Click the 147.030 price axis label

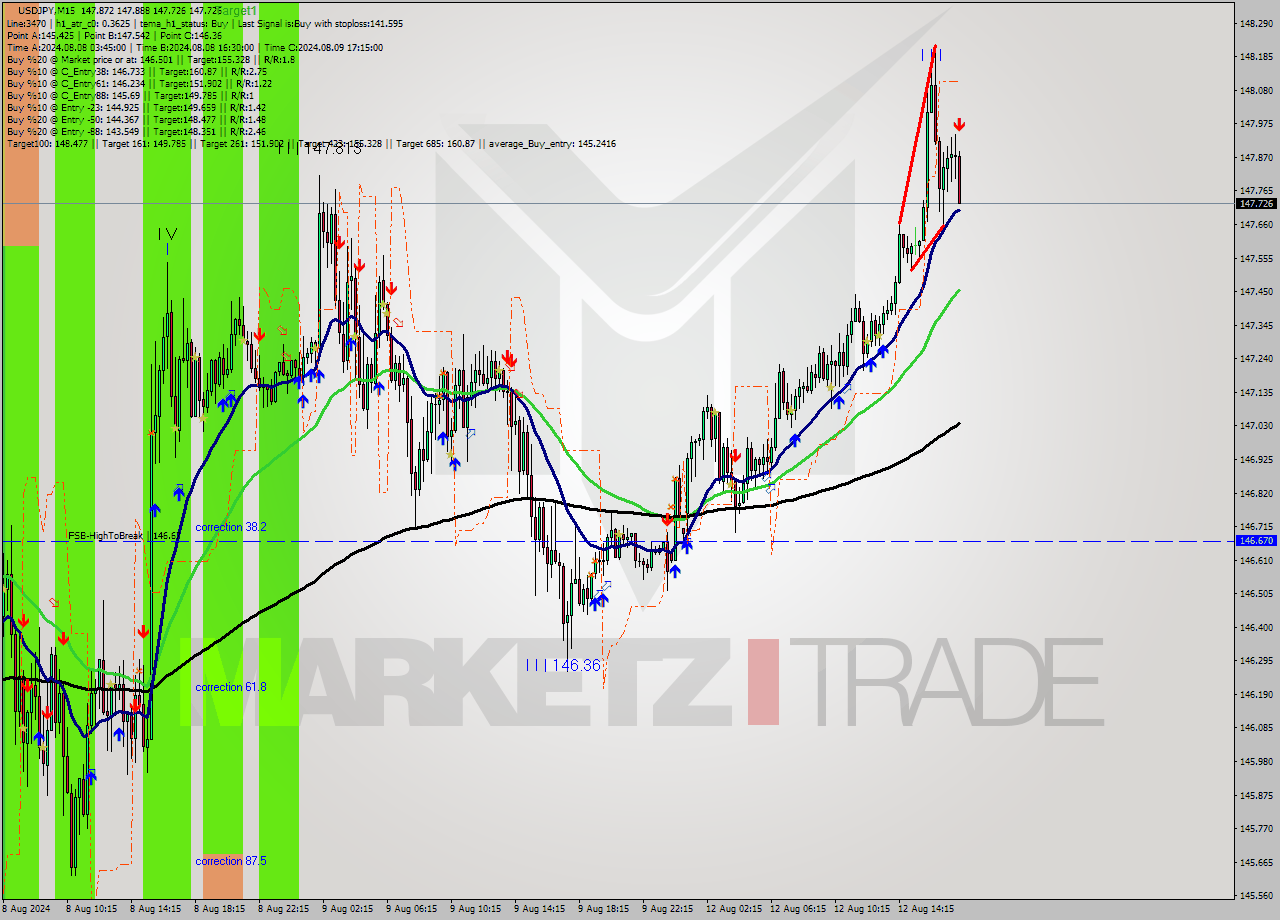(1256, 425)
